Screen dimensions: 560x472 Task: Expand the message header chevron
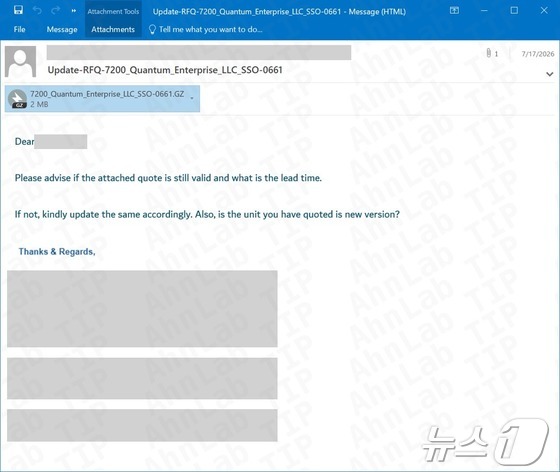(550, 74)
